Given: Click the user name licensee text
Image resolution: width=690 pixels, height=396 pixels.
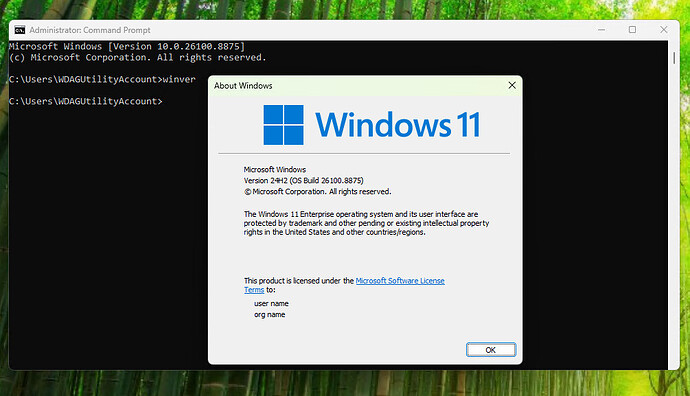Looking at the screenshot, I should click(271, 304).
